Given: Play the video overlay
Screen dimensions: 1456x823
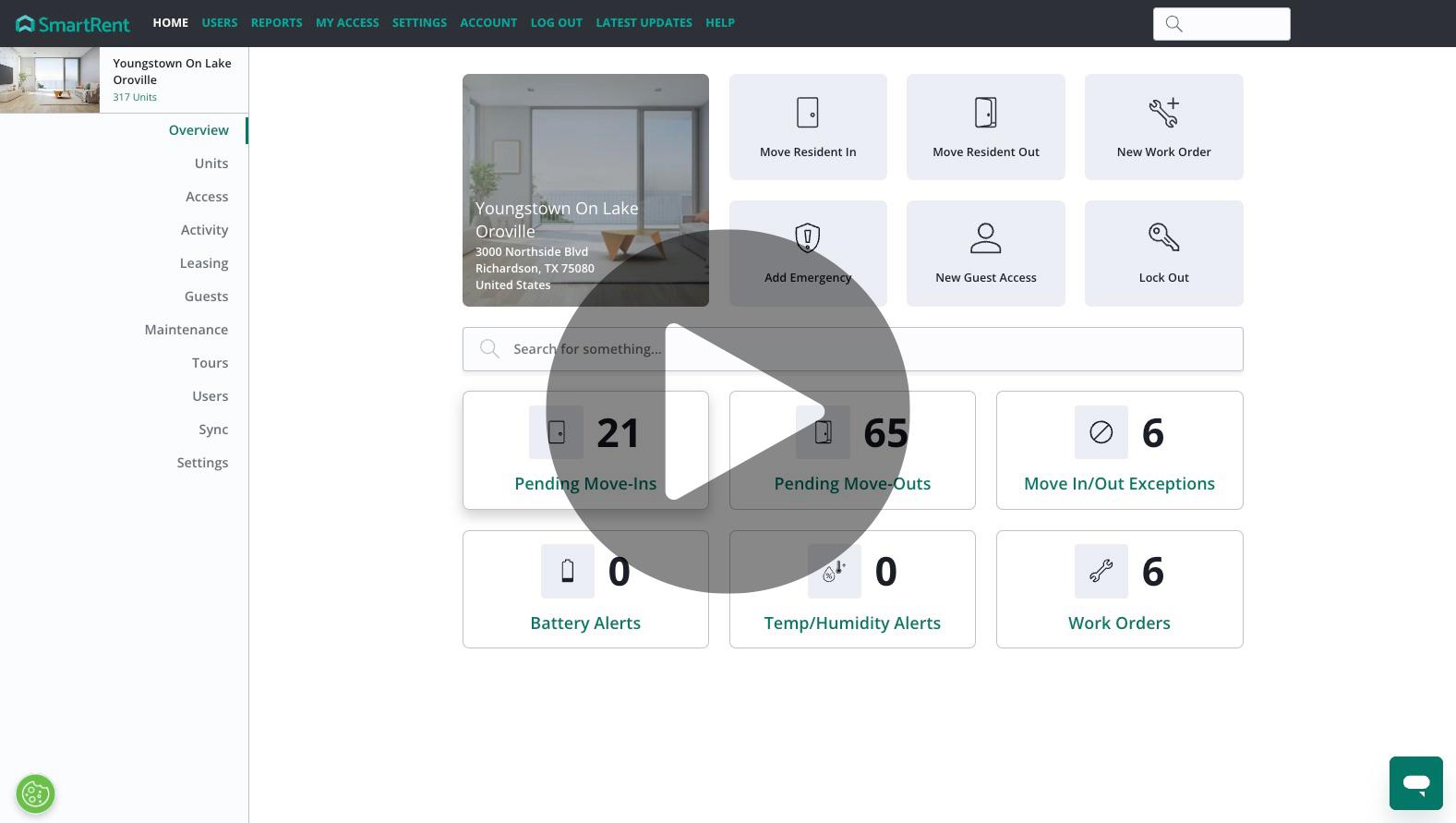Looking at the screenshot, I should tap(728, 411).
